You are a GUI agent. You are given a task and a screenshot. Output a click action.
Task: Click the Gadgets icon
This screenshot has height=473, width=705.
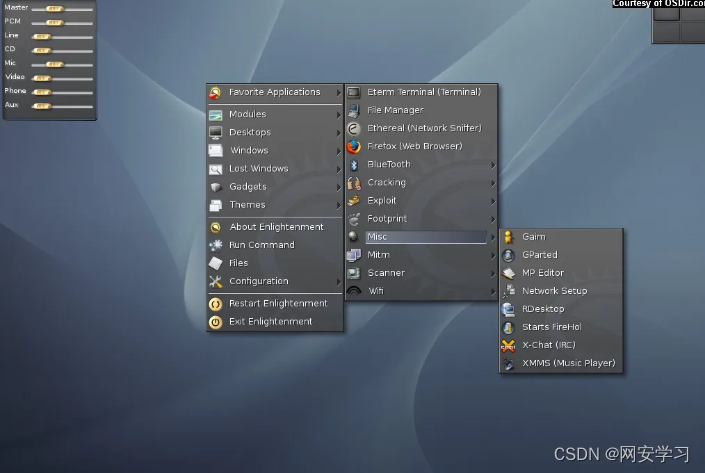pyautogui.click(x=215, y=187)
